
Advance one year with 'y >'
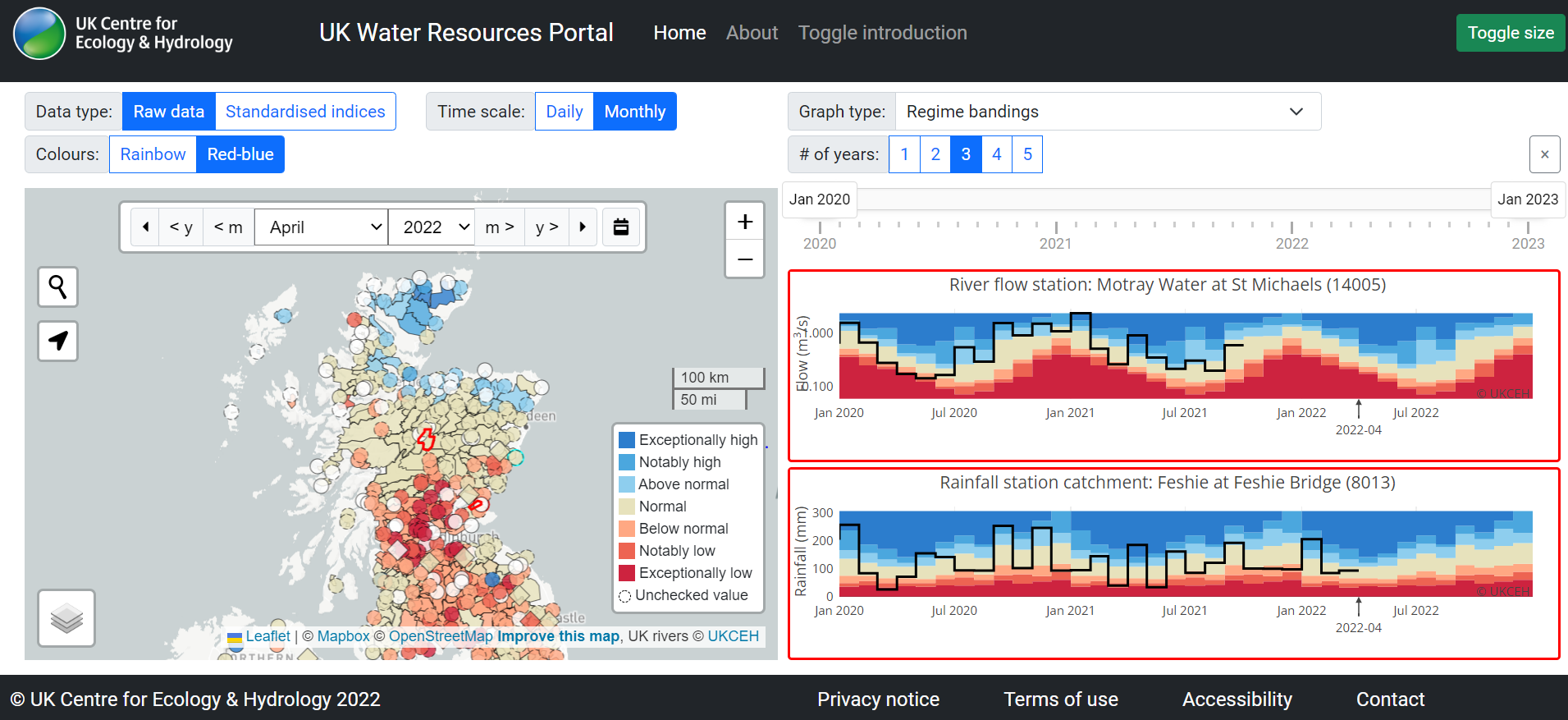547,227
